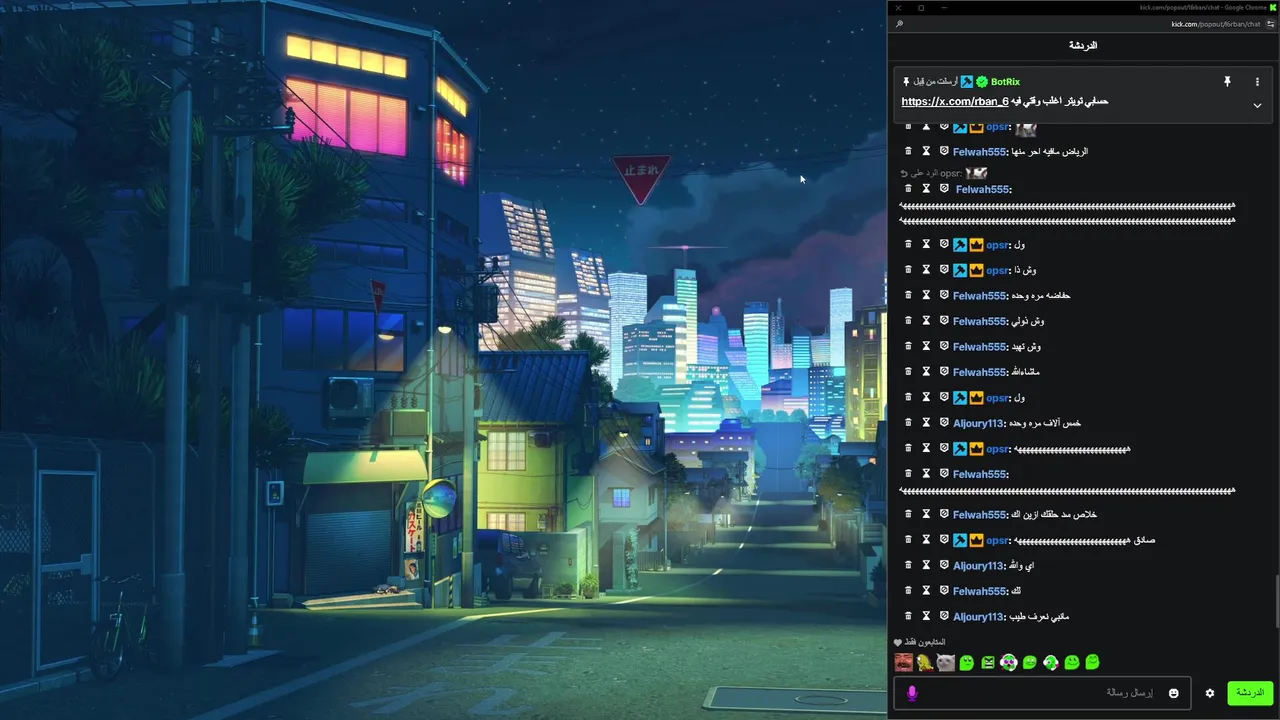
Task: Open the three-dot menu on the pinned message
Action: tap(1257, 82)
